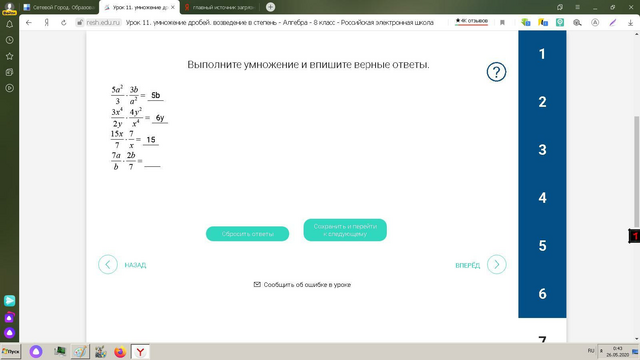
Task: Open history clock icon in sidebar
Action: pos(9,40)
